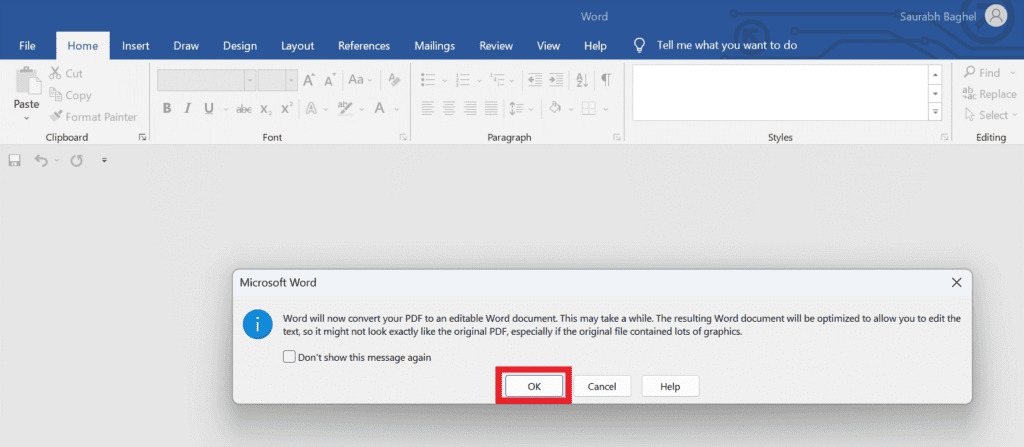Apply paragraph shading bucket
Image resolution: width=1024 pixels, height=447 pixels.
[556, 108]
